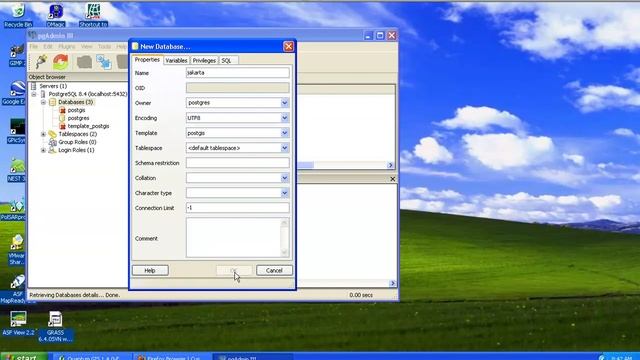Open the 'Shortcut to' desktop icon
Screen dimensions: 640x360
tap(93, 16)
